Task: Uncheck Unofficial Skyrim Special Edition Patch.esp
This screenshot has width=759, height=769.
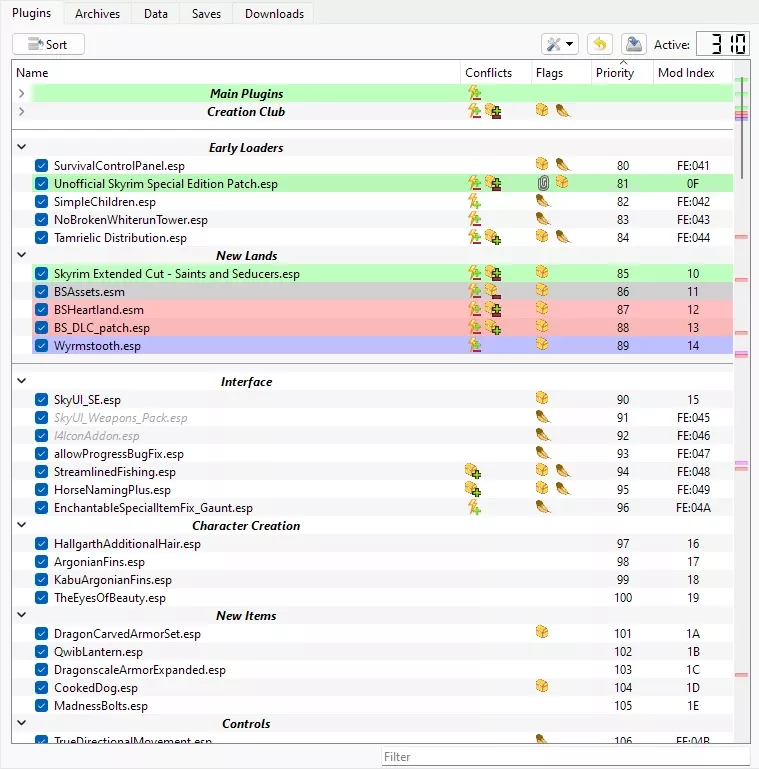Action: [42, 184]
